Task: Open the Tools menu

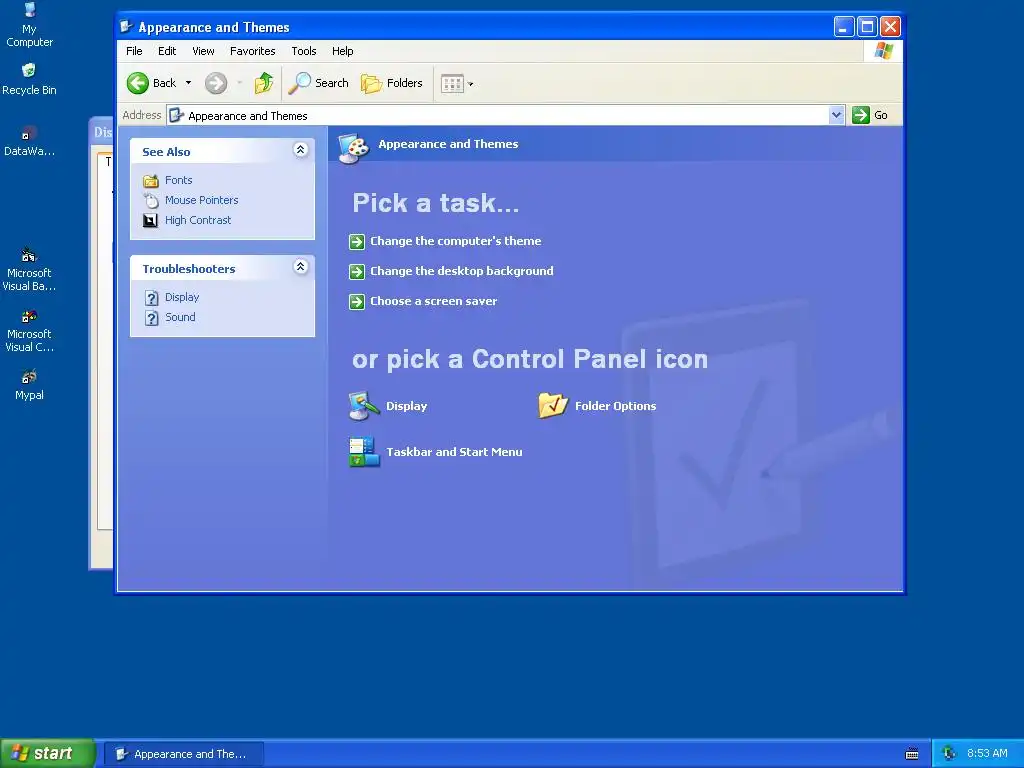Action: (304, 51)
